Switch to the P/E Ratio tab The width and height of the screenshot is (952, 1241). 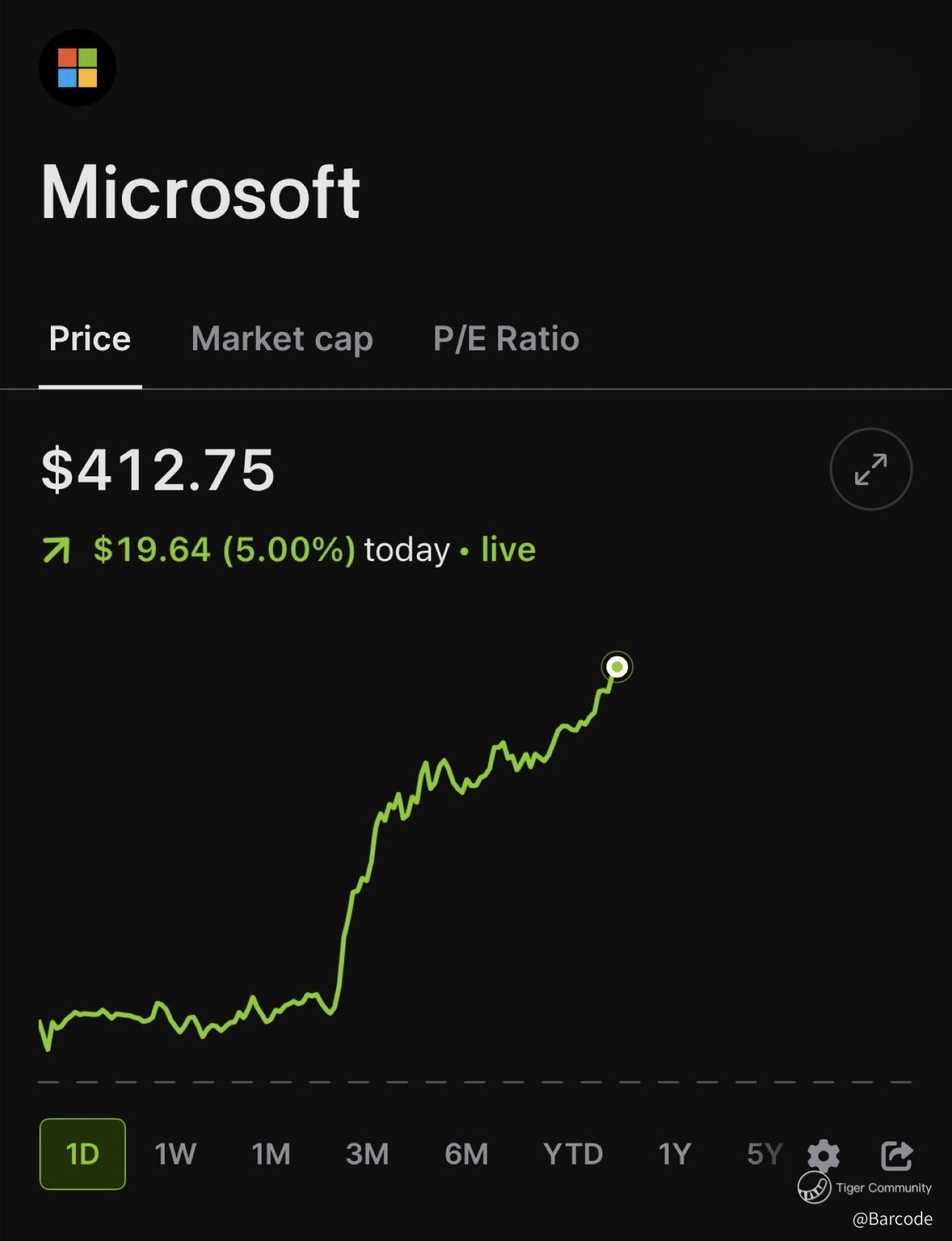tap(506, 339)
